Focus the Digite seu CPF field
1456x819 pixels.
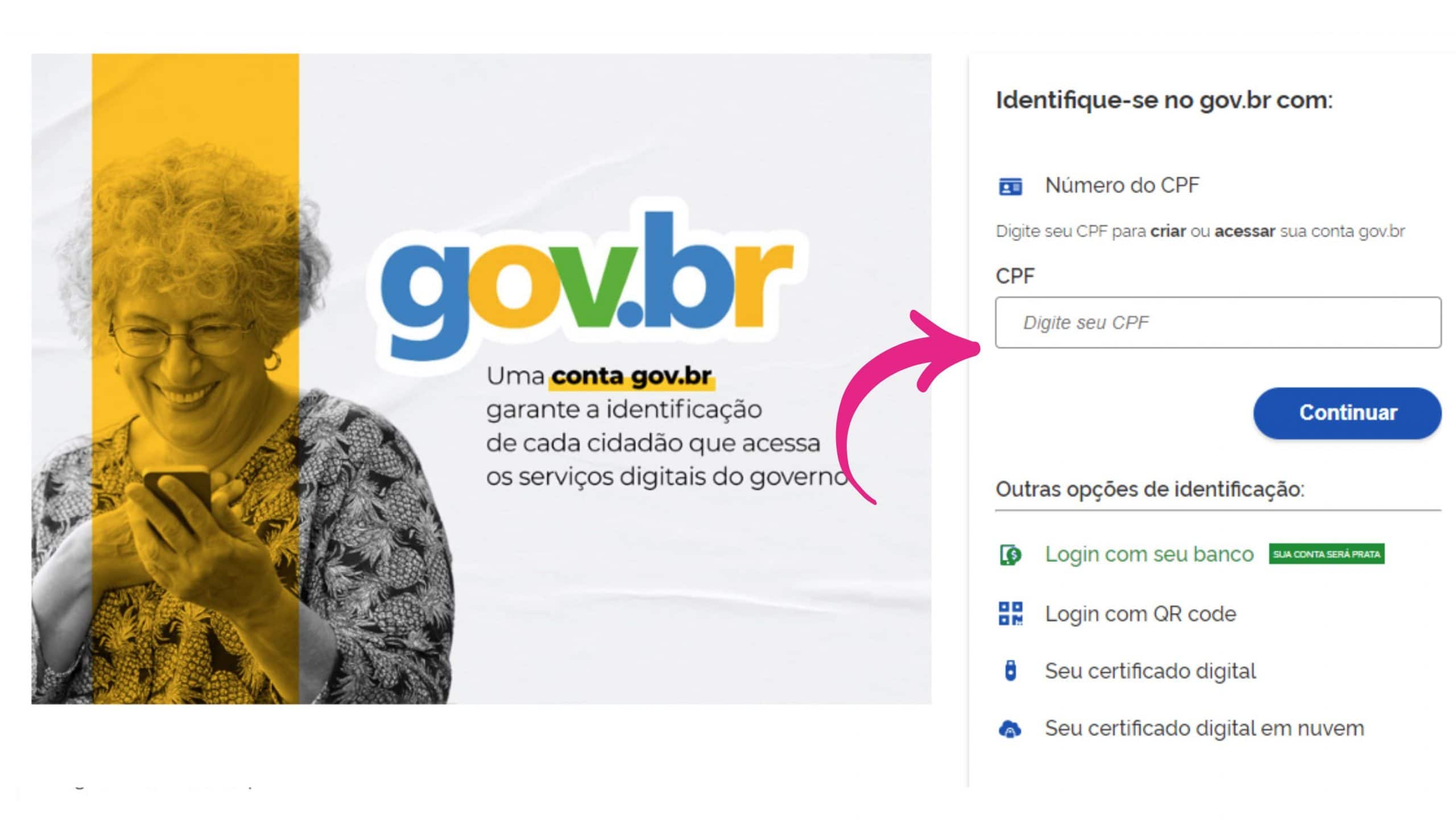tap(1218, 322)
